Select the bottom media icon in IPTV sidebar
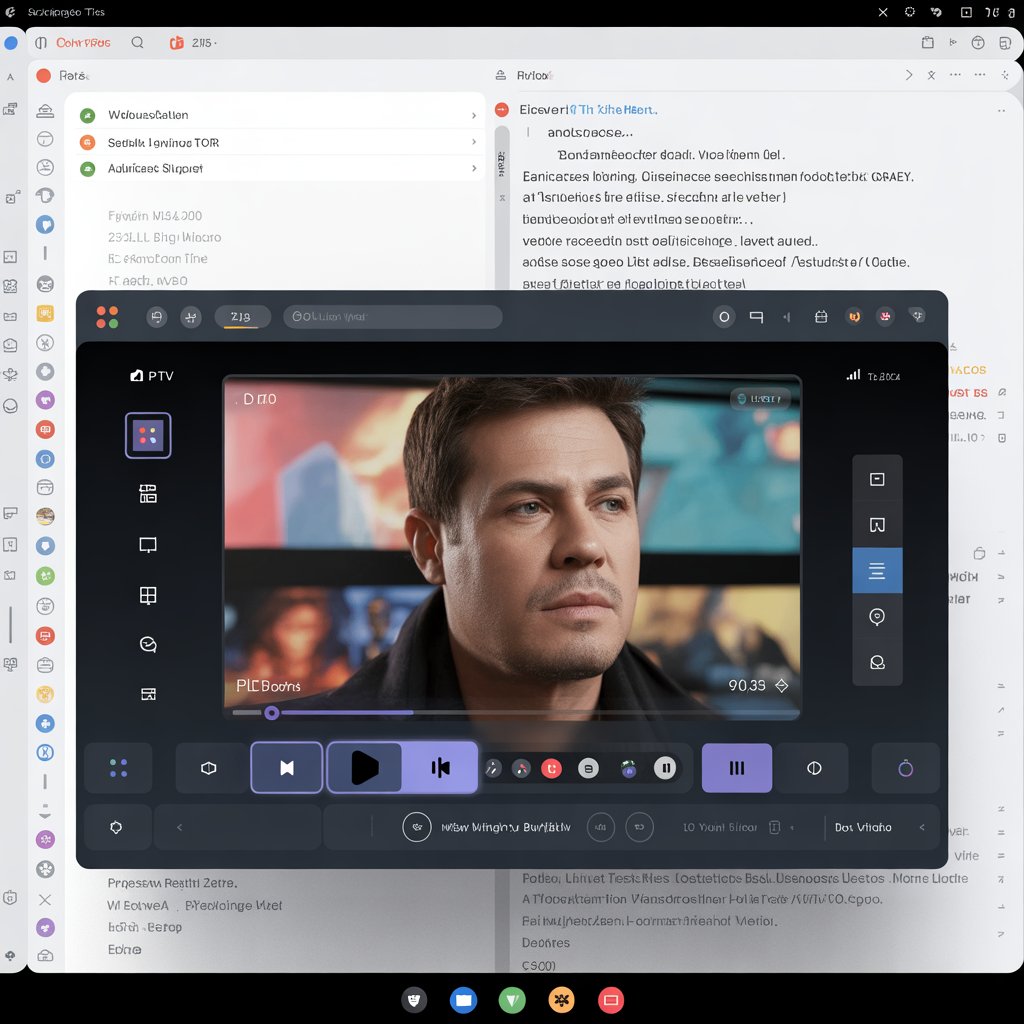The height and width of the screenshot is (1024, 1024). (x=148, y=692)
